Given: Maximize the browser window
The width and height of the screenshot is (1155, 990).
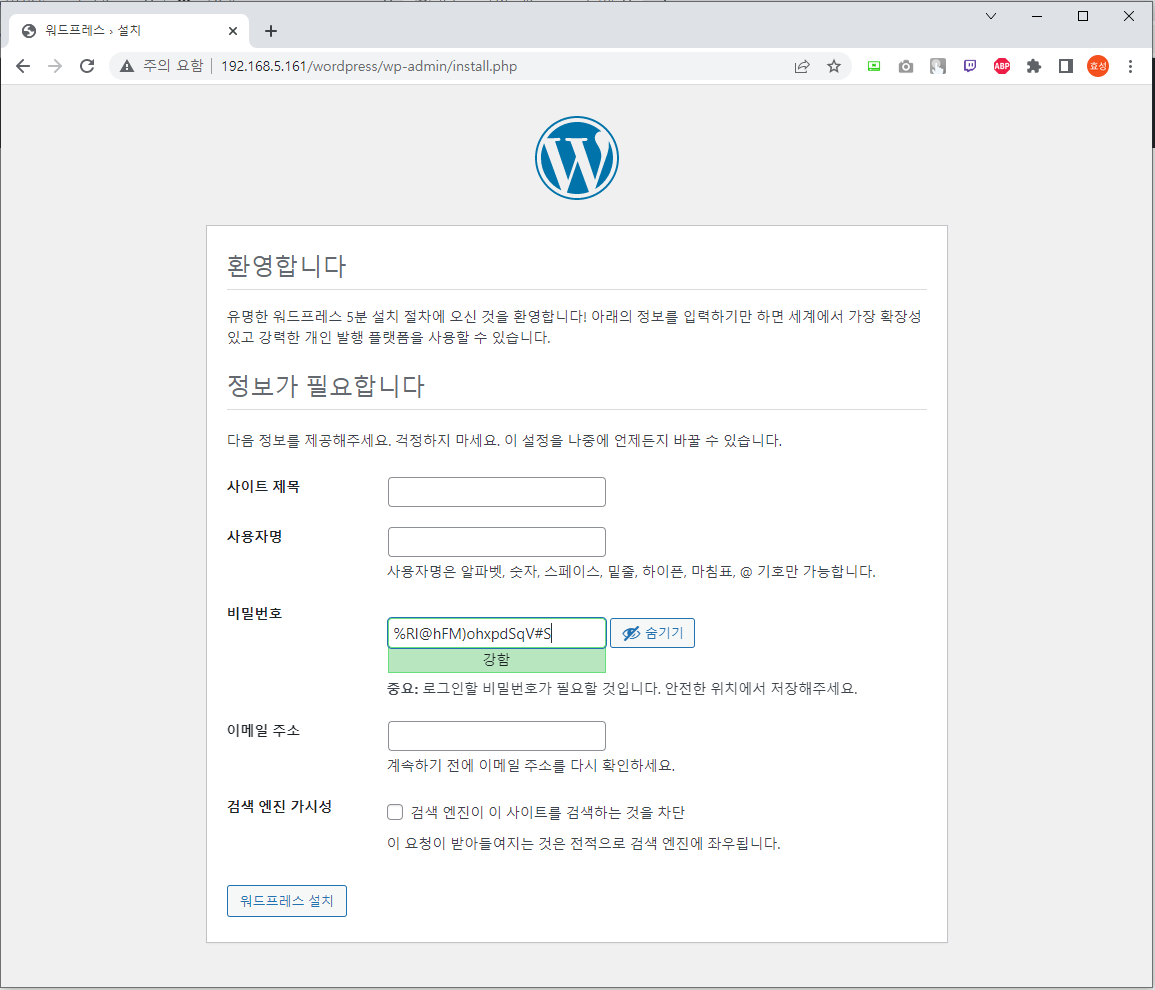Looking at the screenshot, I should pyautogui.click(x=1083, y=16).
